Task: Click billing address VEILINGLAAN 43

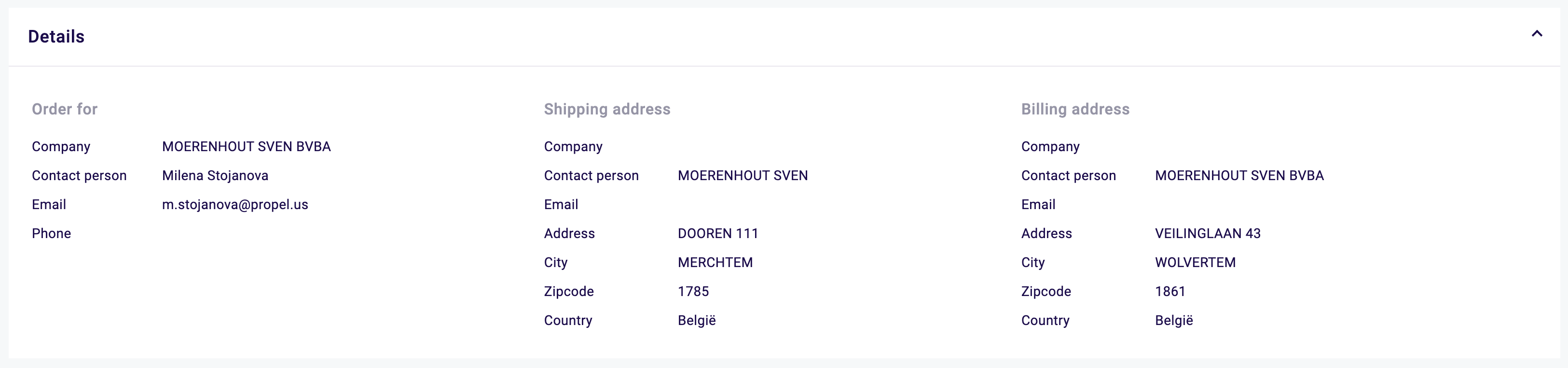Action: [x=1208, y=233]
